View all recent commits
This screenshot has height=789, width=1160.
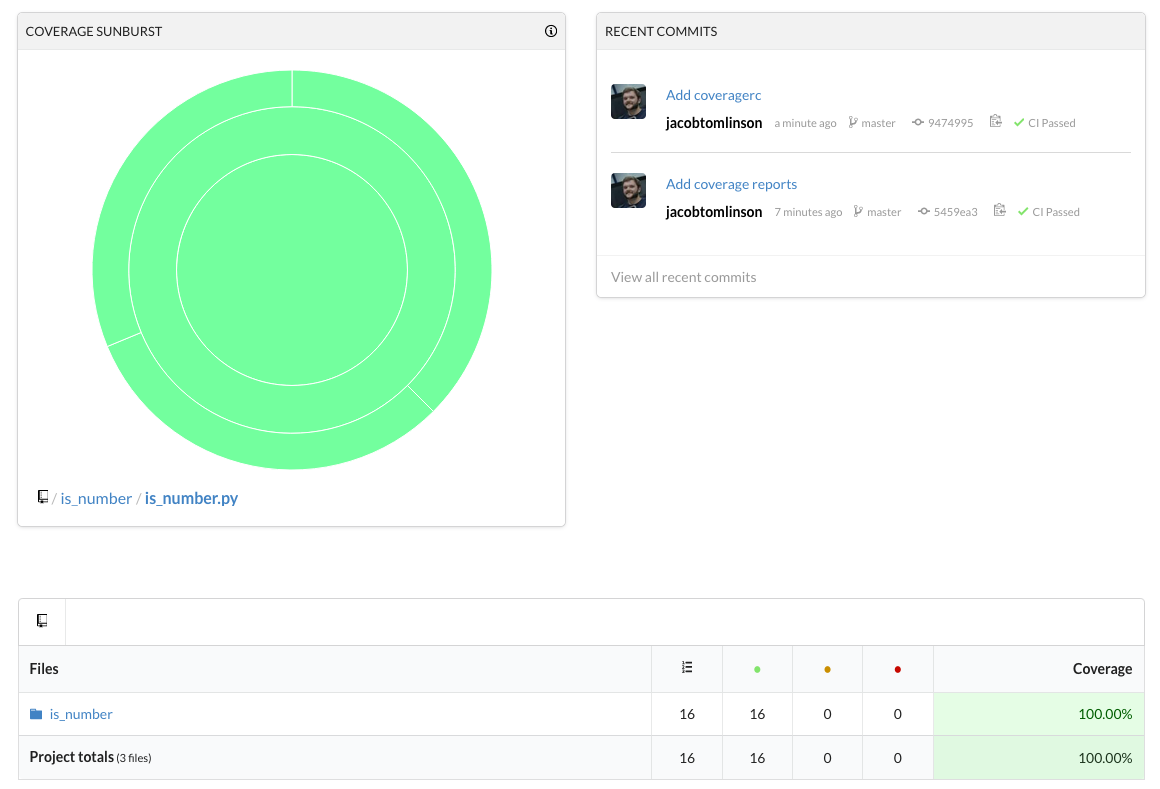683,277
